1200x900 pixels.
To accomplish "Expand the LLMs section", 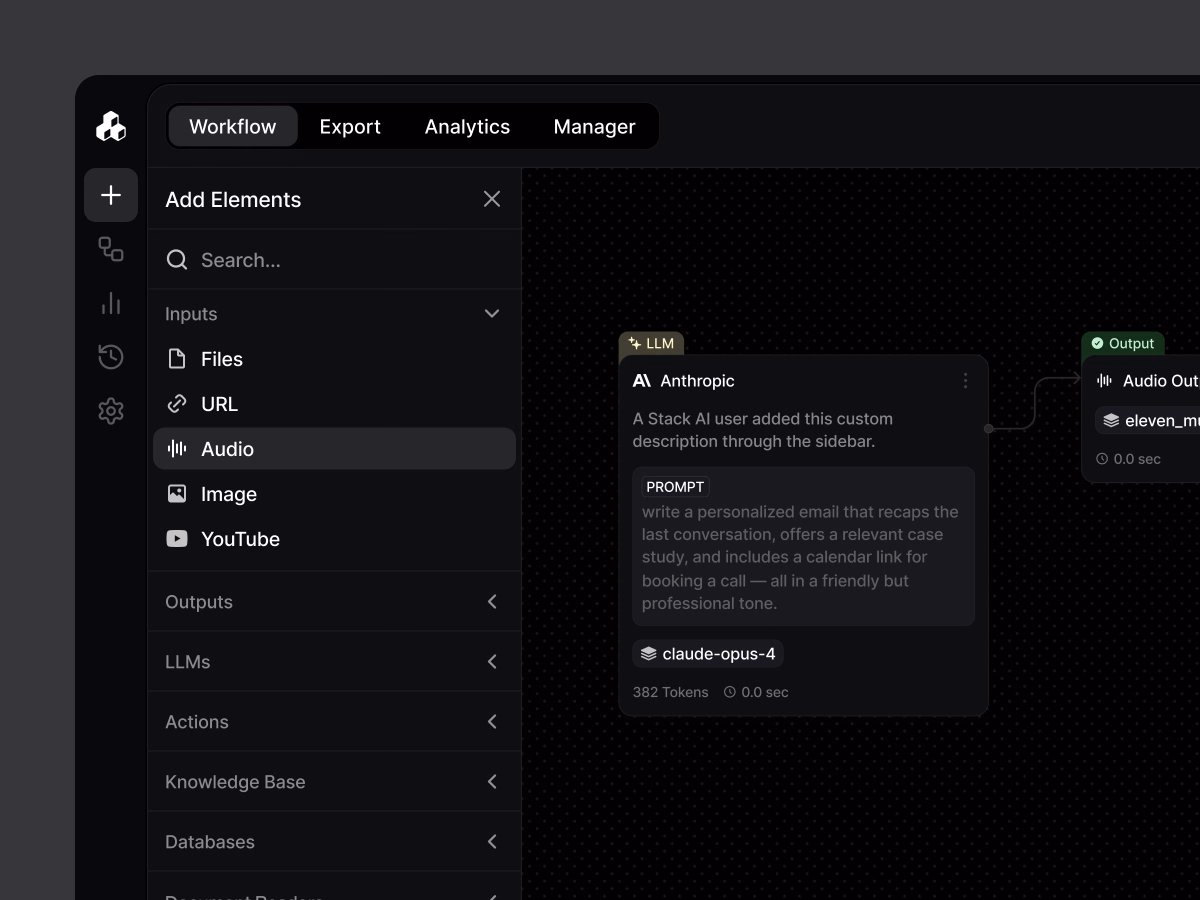I will (x=335, y=662).
